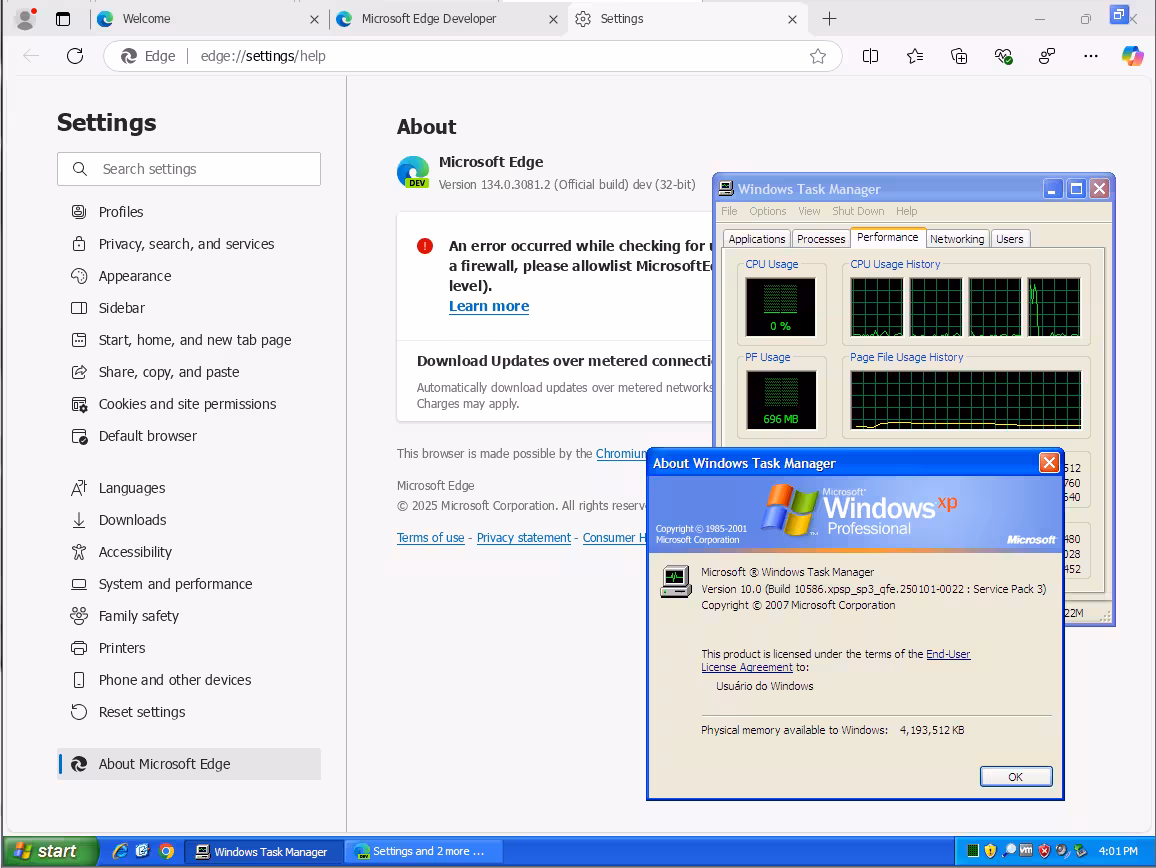Open the Copilot icon
This screenshot has height=868, width=1156.
(1132, 56)
